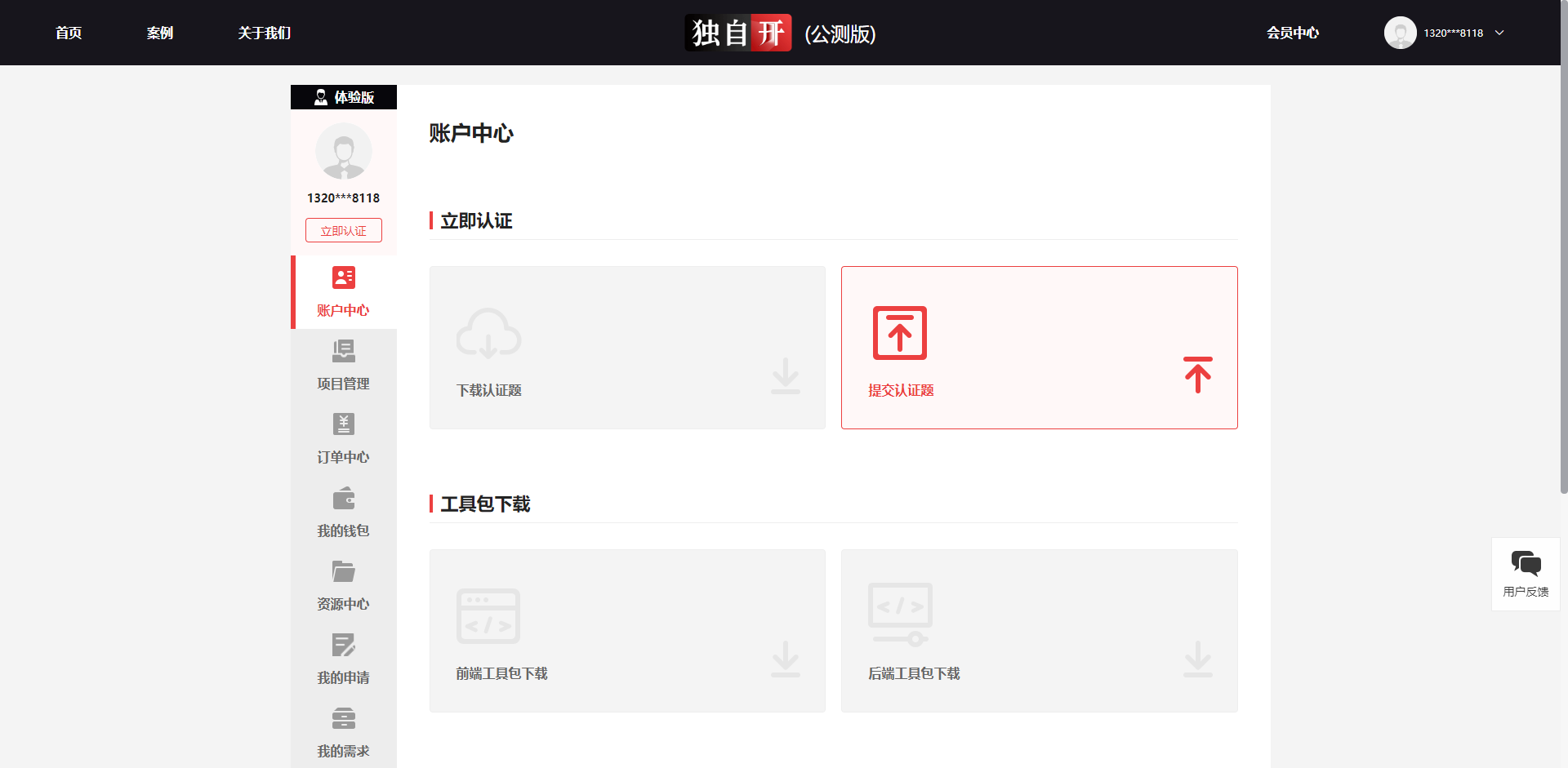
Task: Open 关于我们 in the top navigation
Action: [265, 33]
